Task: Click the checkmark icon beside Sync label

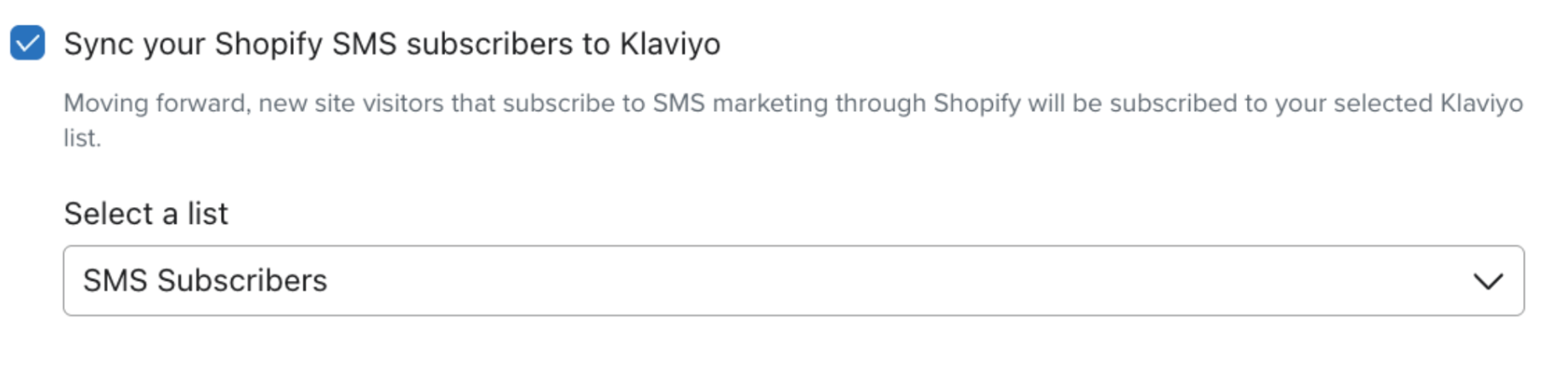Action: 27,43
